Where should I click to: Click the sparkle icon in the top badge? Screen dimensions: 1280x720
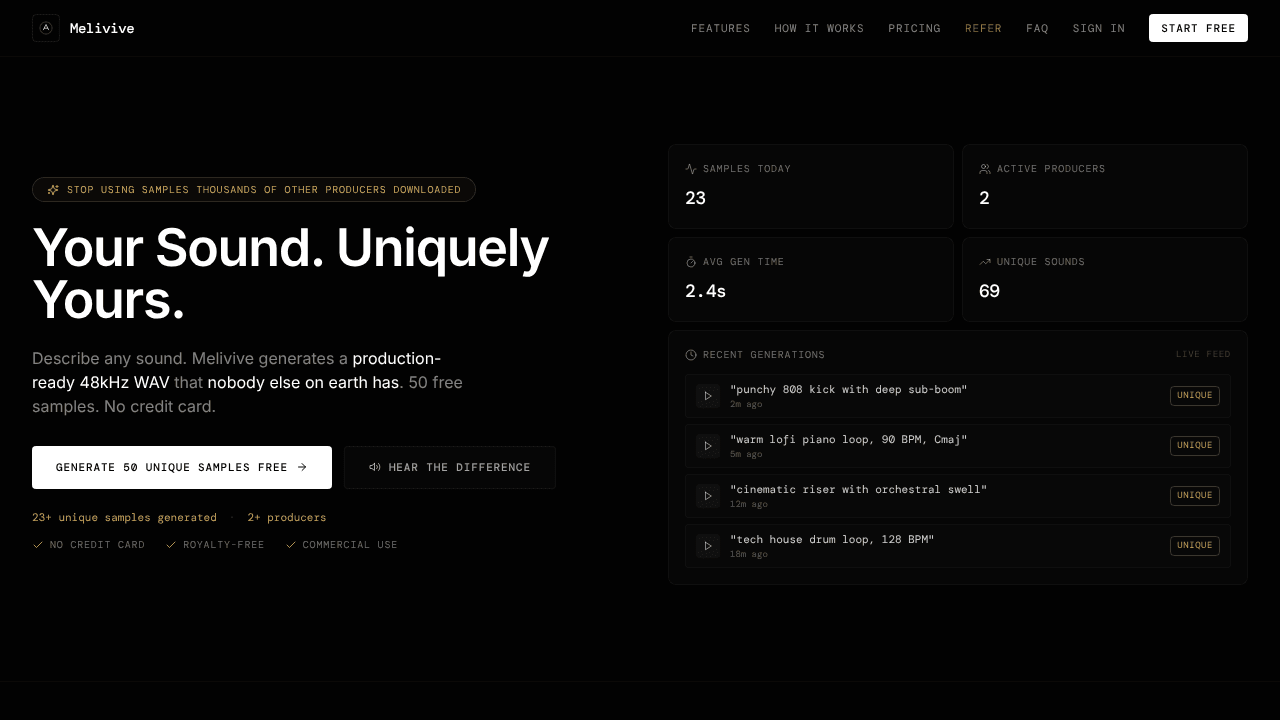tap(53, 190)
